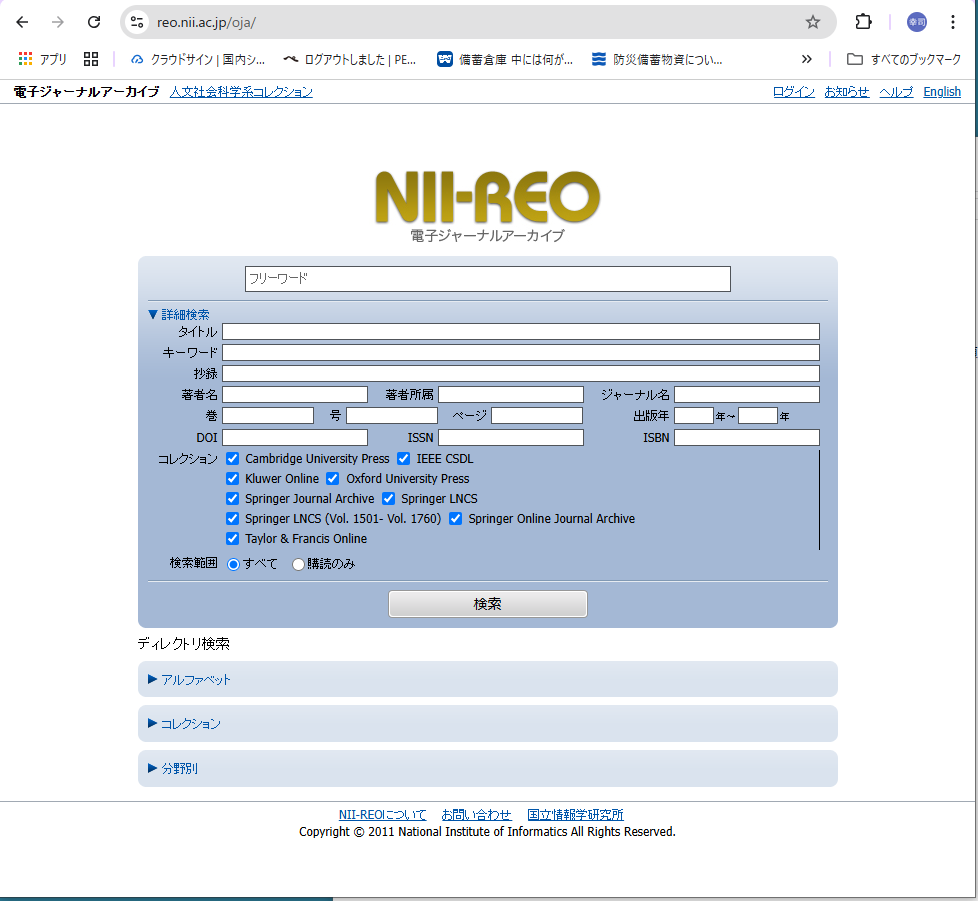Open すべてのブックマーク folder
978x901 pixels.
tap(904, 59)
